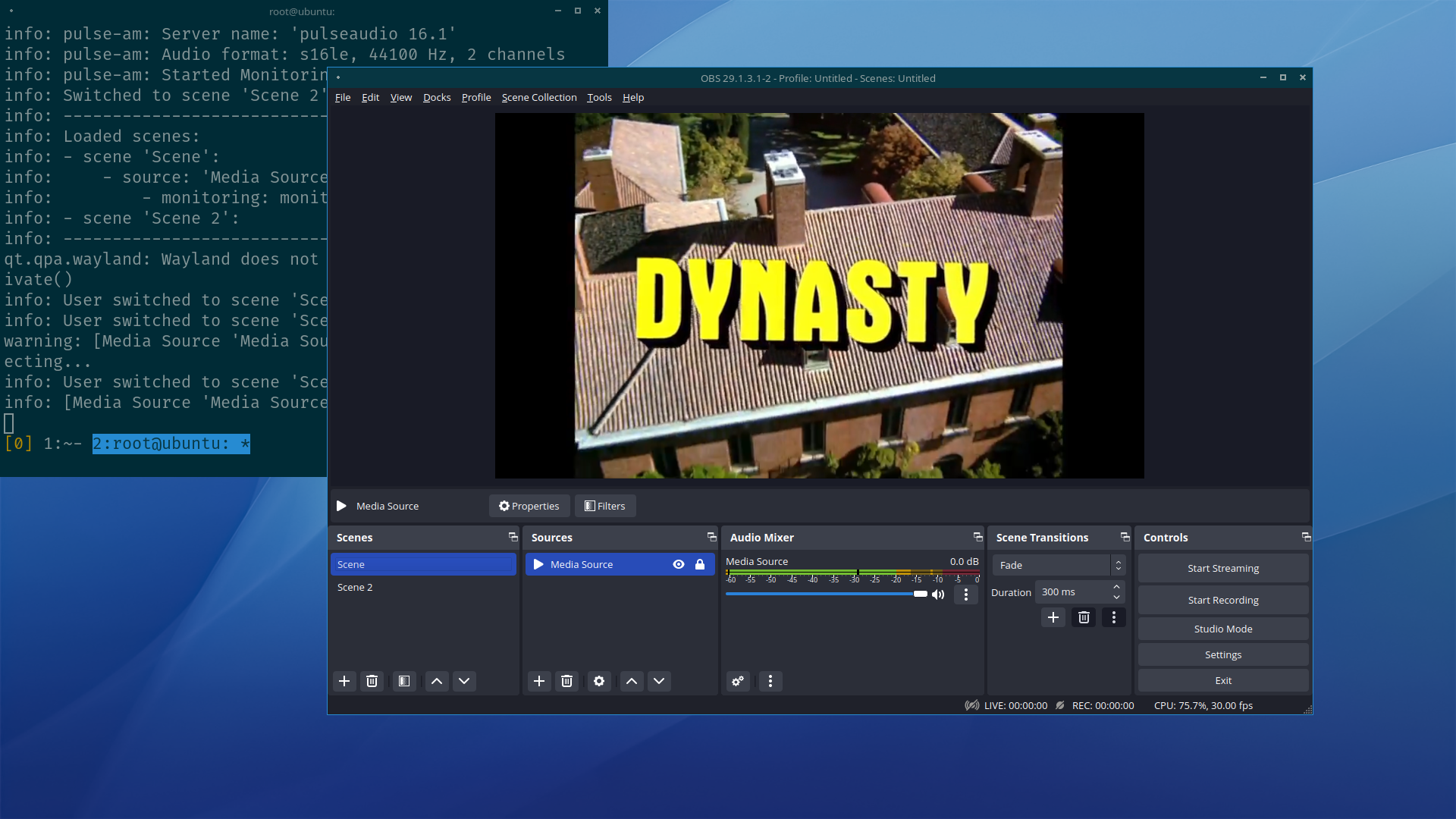Mute the Media Source audio
Image resolution: width=1456 pixels, height=819 pixels.
point(938,595)
